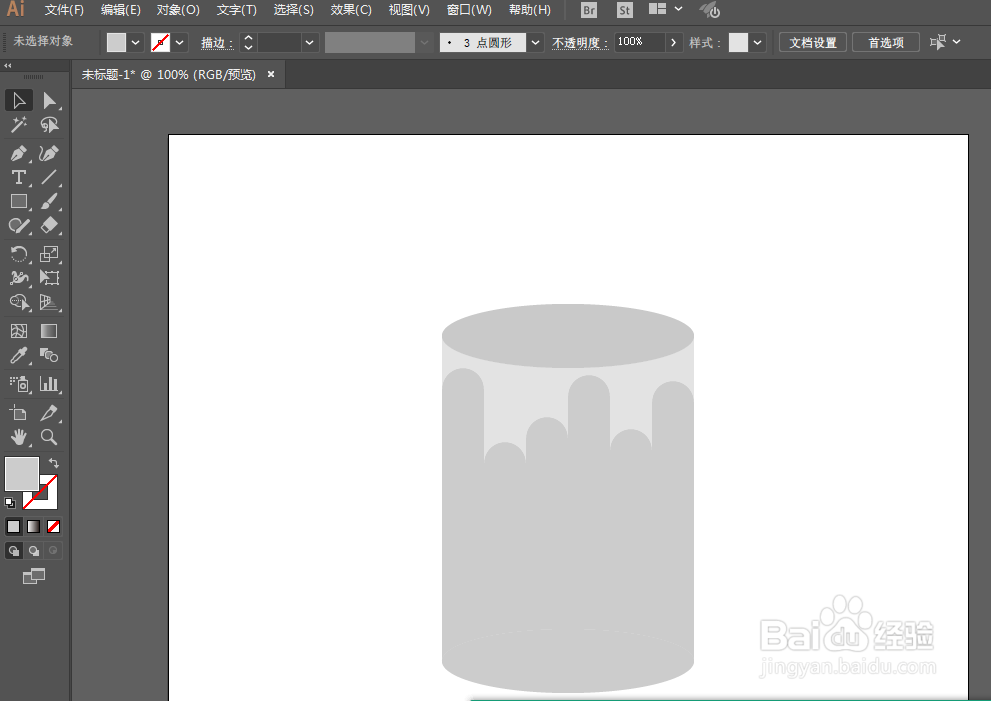Open the variable width profile dropdown
This screenshot has height=701, width=991.
[x=423, y=42]
